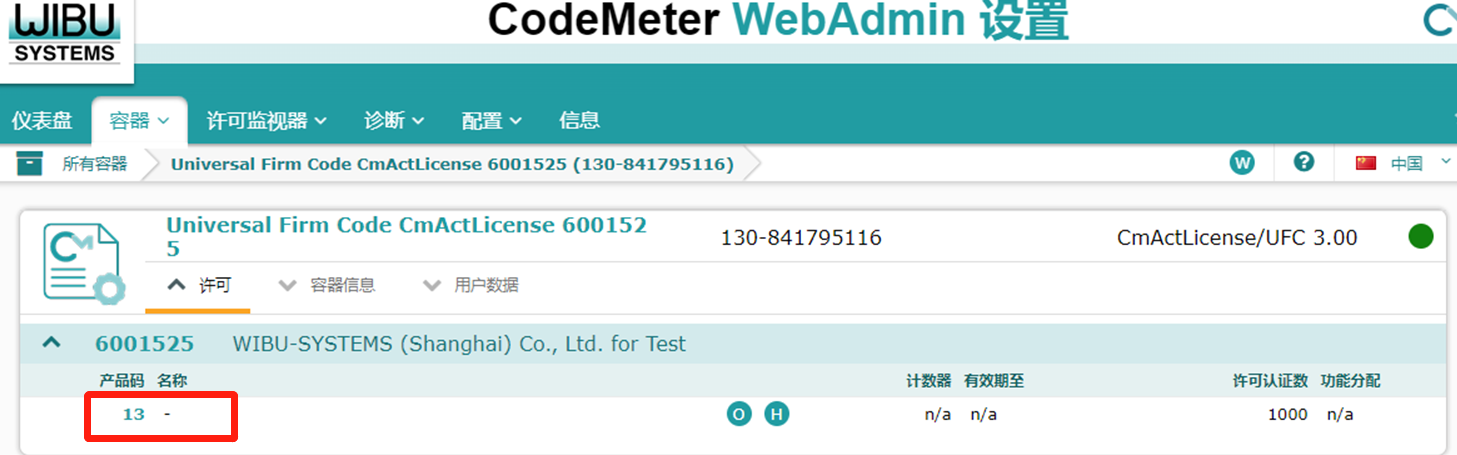Click the archive box icon in breadcrumb
Screen dimensions: 1457x455
click(30, 163)
